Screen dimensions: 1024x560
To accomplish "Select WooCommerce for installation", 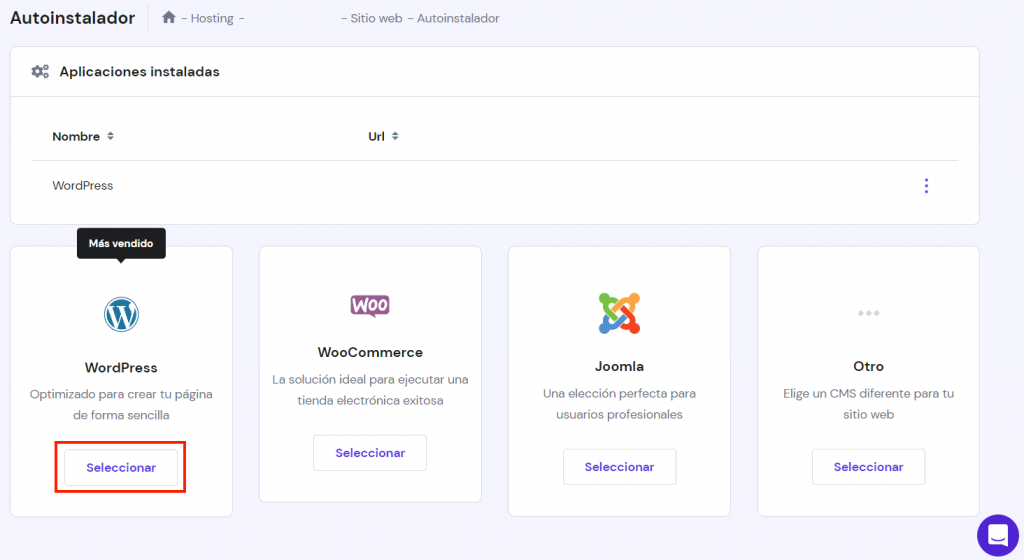I will tap(370, 453).
